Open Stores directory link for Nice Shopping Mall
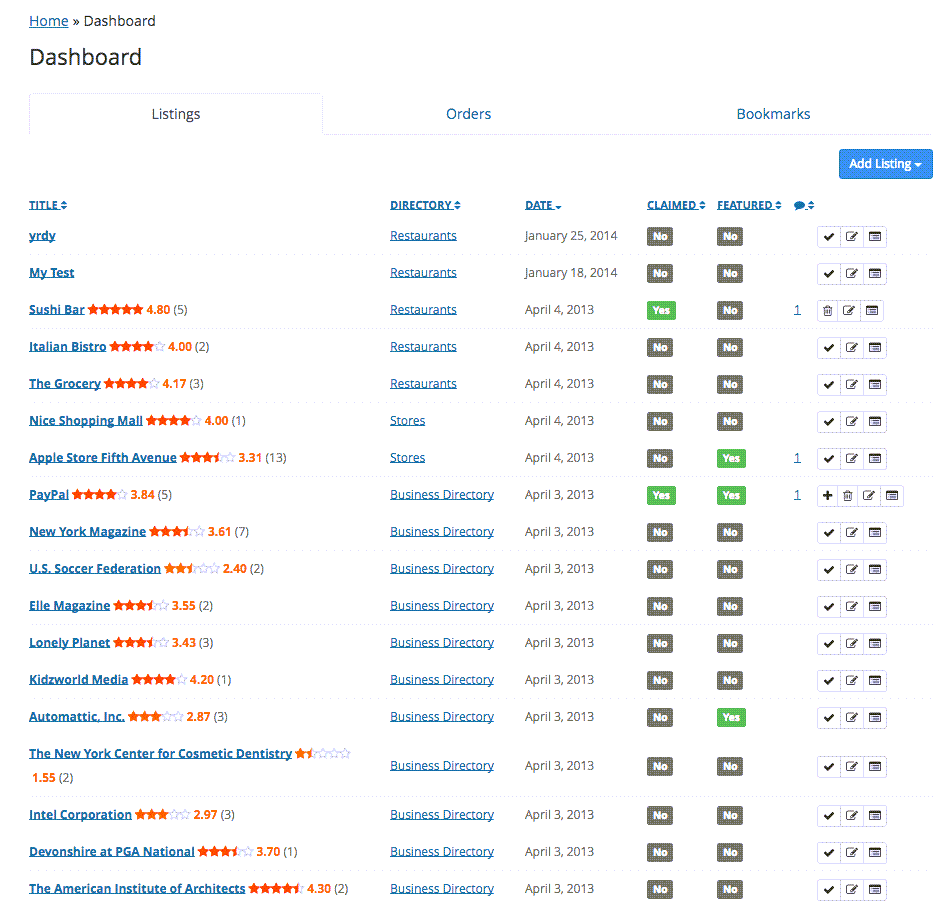The height and width of the screenshot is (920, 950). click(x=407, y=421)
